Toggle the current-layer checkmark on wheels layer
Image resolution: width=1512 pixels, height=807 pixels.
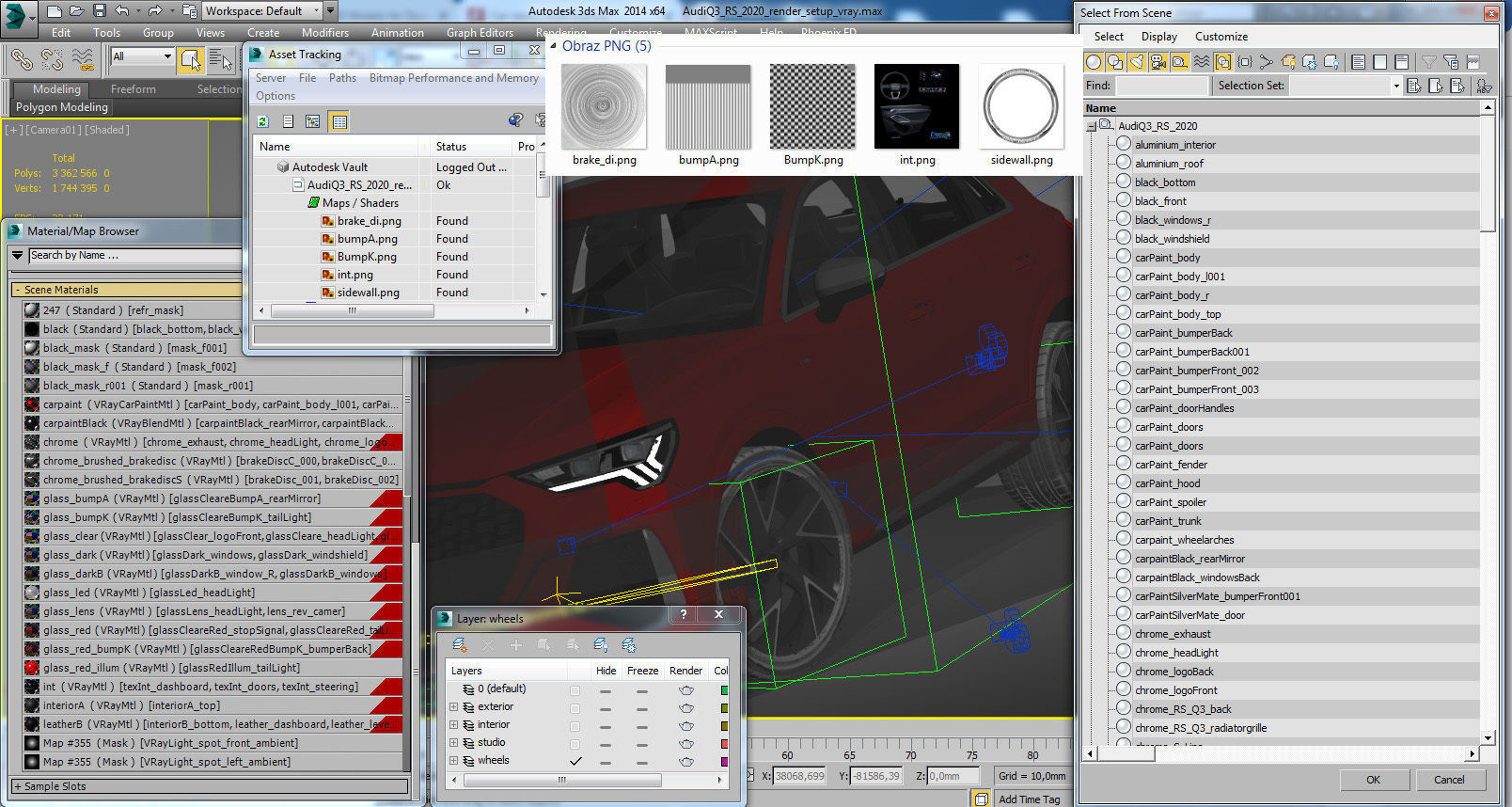tap(575, 761)
